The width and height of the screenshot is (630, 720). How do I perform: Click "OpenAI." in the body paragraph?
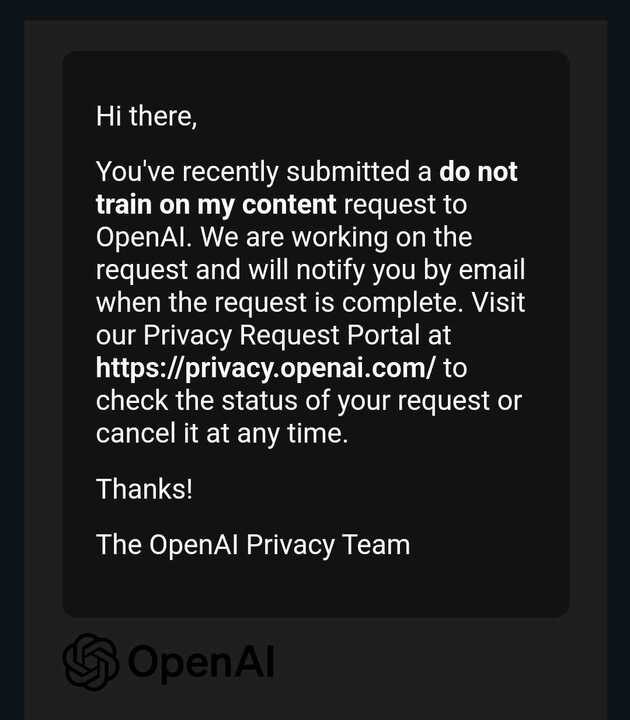coord(144,238)
